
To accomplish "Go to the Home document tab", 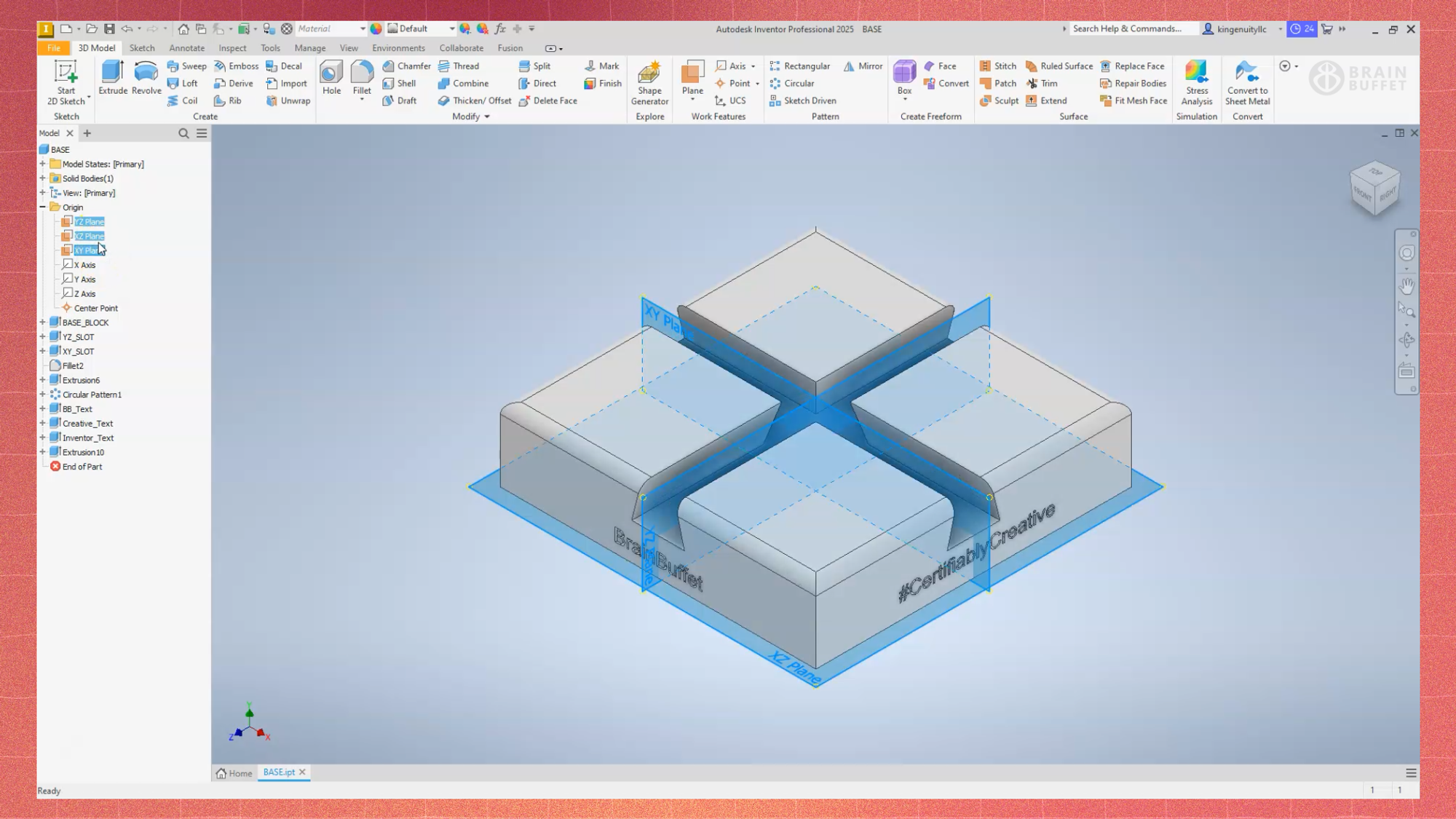I will (234, 773).
